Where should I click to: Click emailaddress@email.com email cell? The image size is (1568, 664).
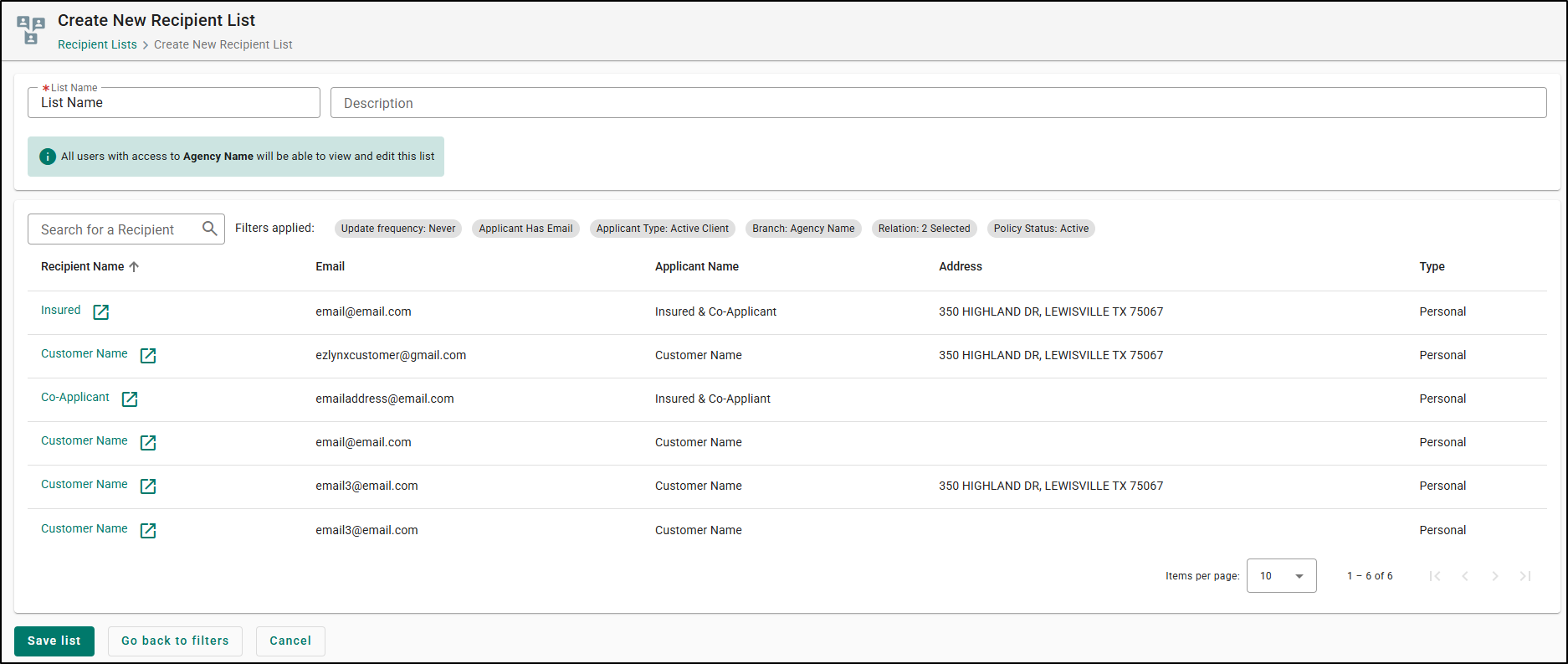pos(385,399)
